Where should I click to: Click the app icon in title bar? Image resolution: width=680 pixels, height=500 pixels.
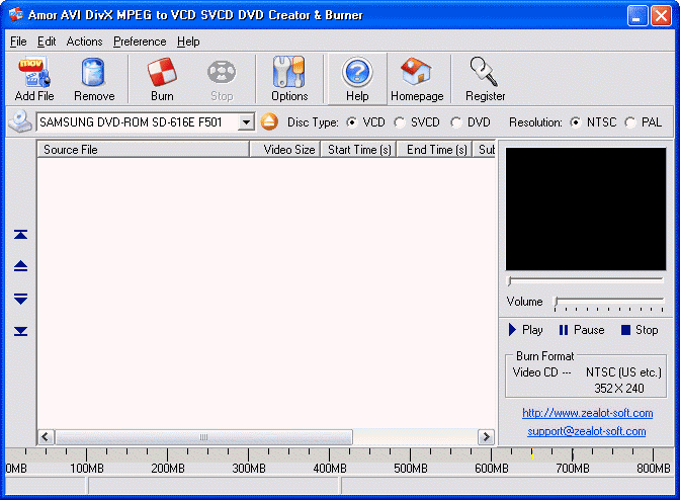click(16, 14)
